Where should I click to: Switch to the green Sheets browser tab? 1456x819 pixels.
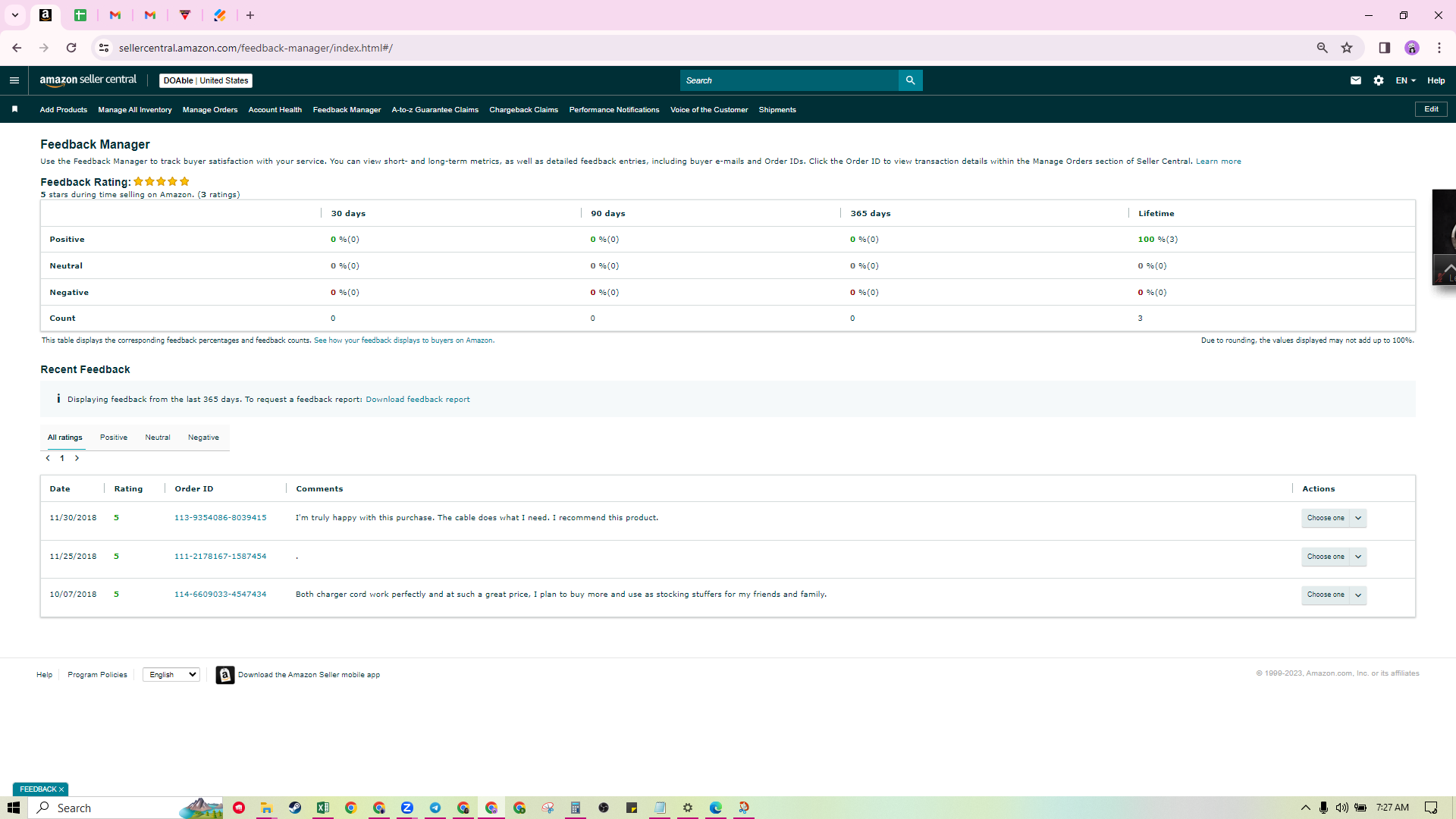(x=80, y=15)
